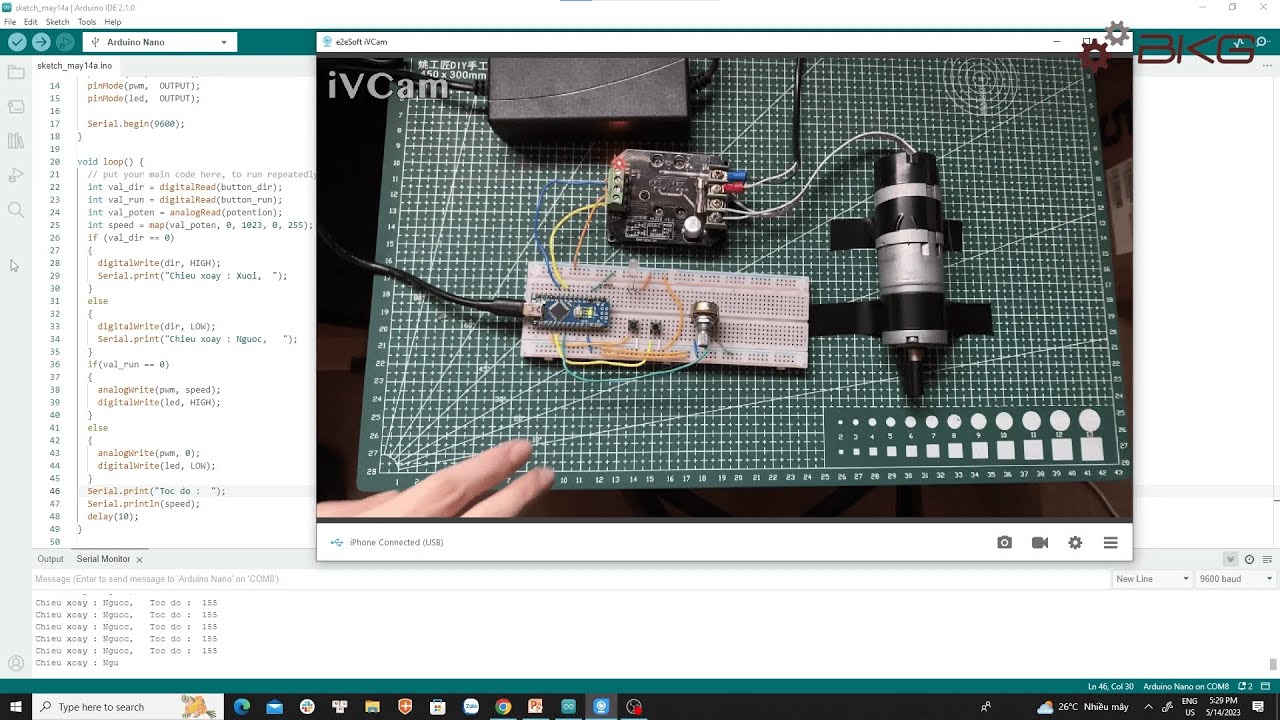This screenshot has height=720, width=1280.
Task: Start video recording in iVCam
Action: (x=1040, y=542)
